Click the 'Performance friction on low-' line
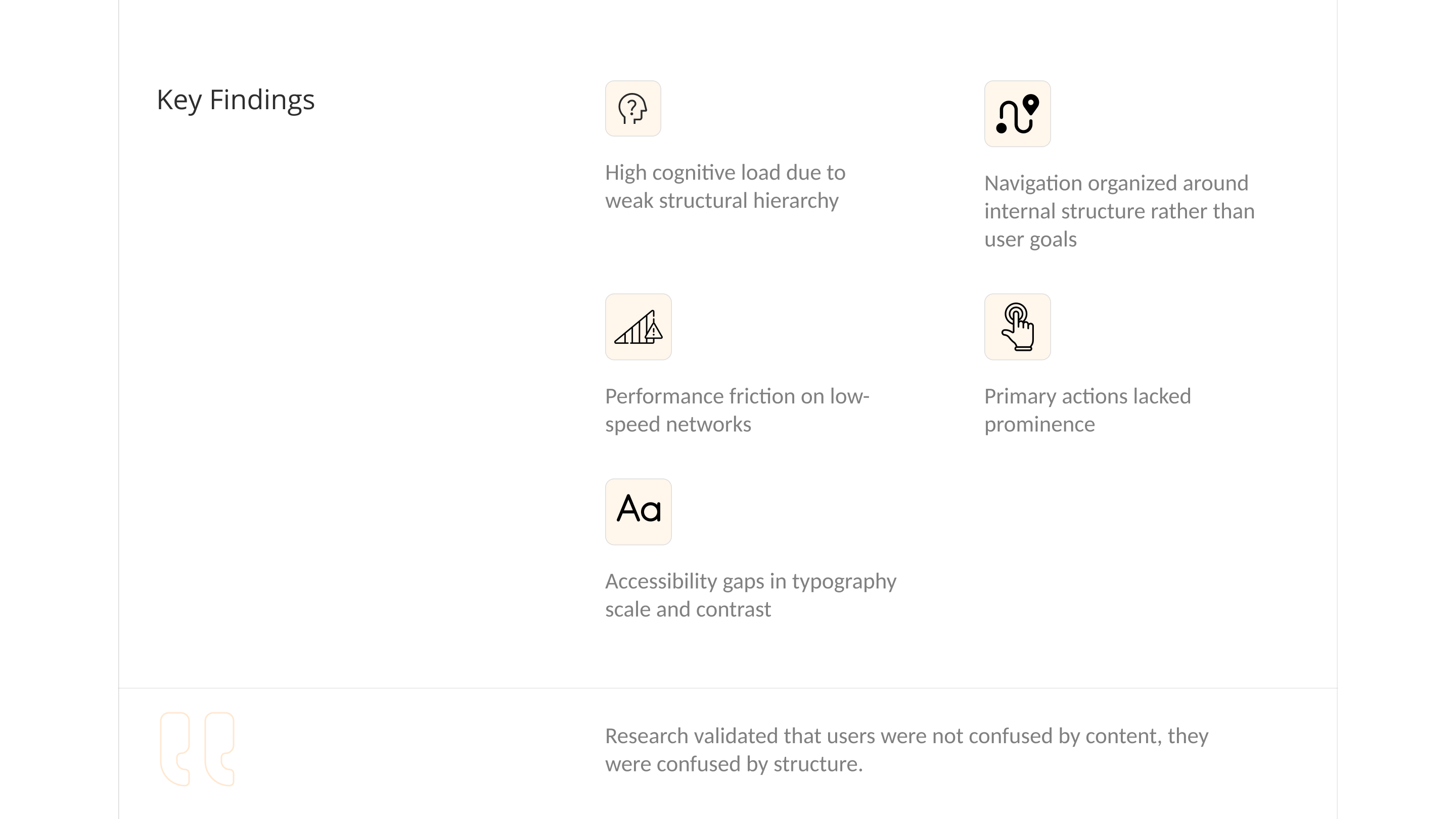The width and height of the screenshot is (1456, 819). [737, 396]
